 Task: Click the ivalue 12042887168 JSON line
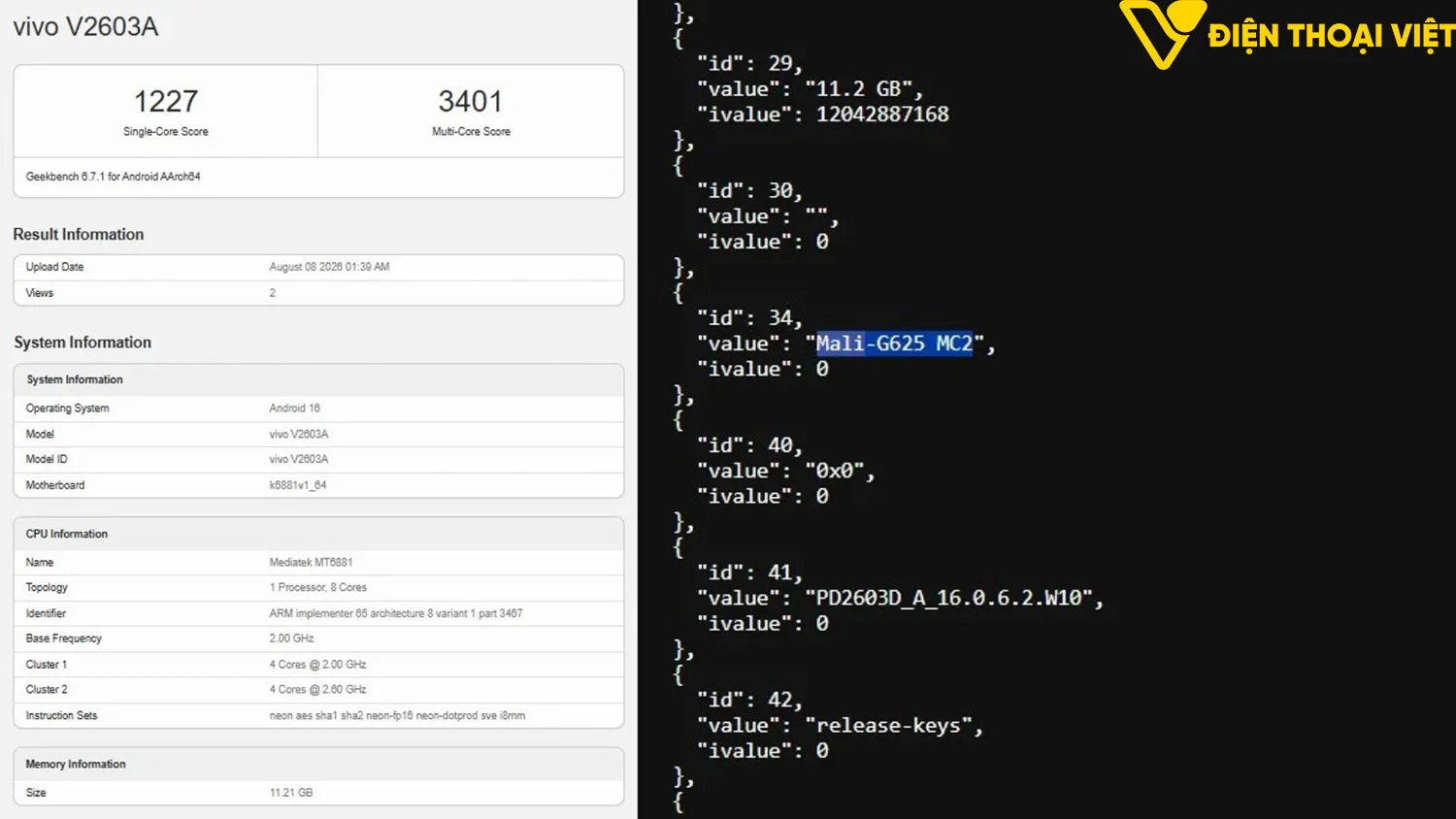823,115
